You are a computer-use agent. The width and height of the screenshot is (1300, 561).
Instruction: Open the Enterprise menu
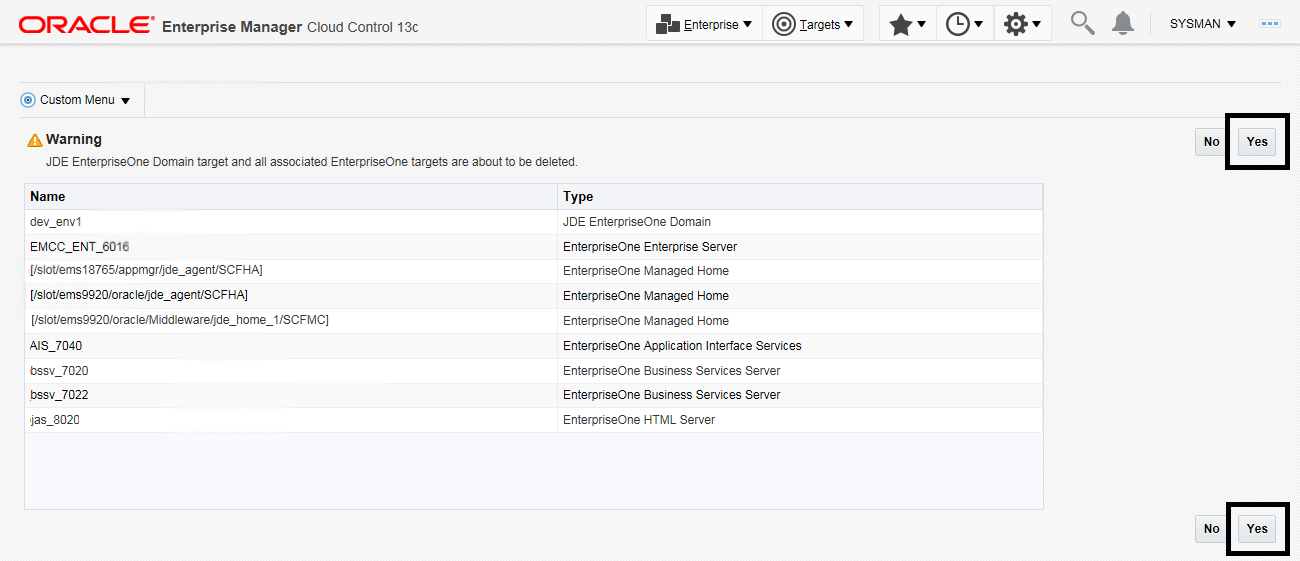pyautogui.click(x=704, y=24)
